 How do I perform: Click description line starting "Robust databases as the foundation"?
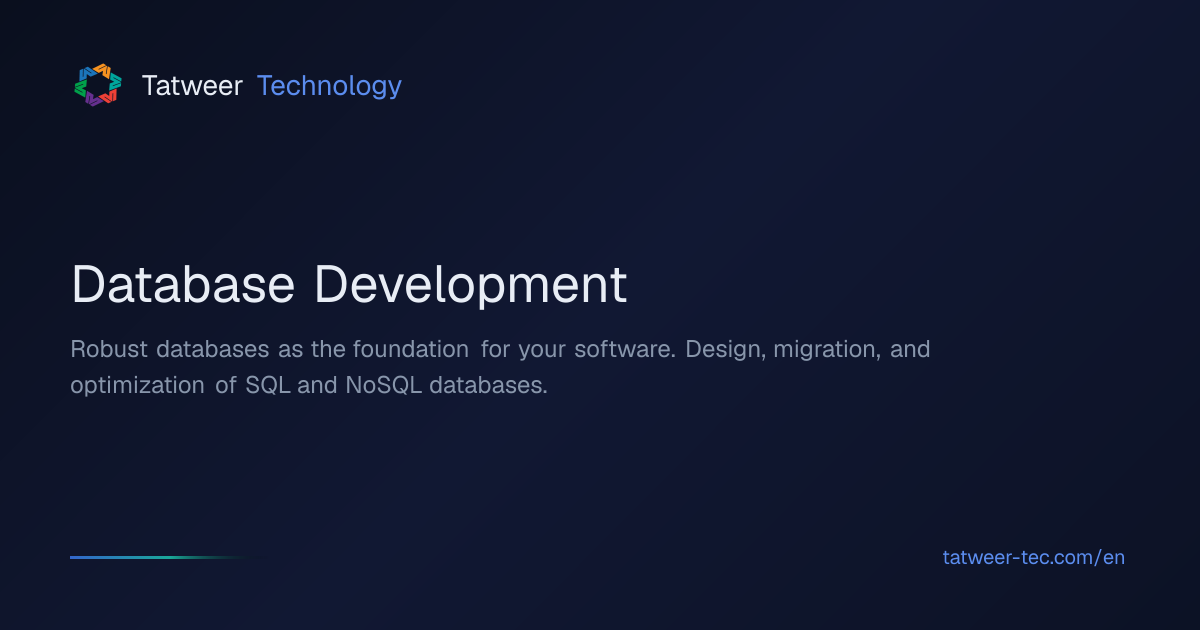pyautogui.click(x=500, y=350)
